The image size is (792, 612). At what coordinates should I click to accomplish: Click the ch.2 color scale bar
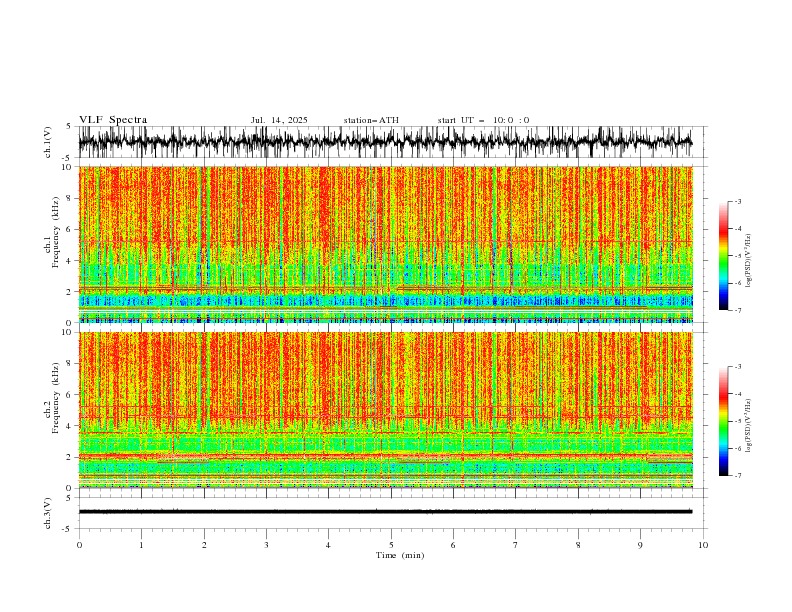(x=723, y=421)
